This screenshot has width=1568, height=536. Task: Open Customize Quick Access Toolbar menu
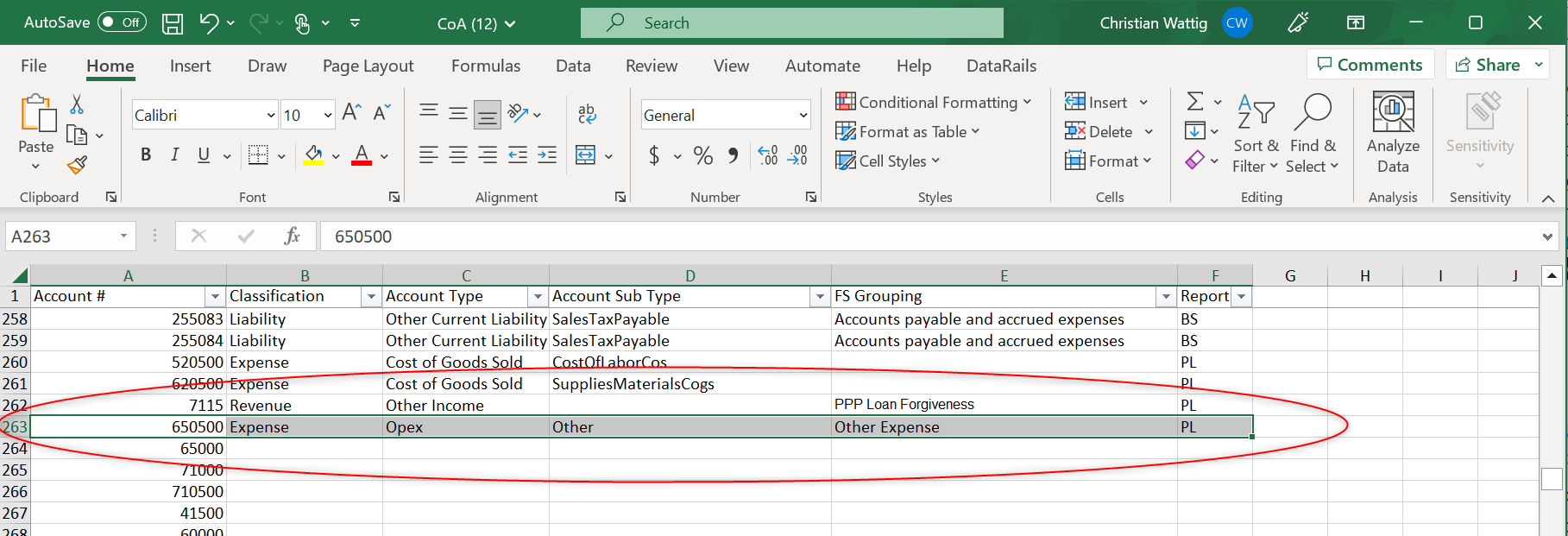tap(355, 23)
